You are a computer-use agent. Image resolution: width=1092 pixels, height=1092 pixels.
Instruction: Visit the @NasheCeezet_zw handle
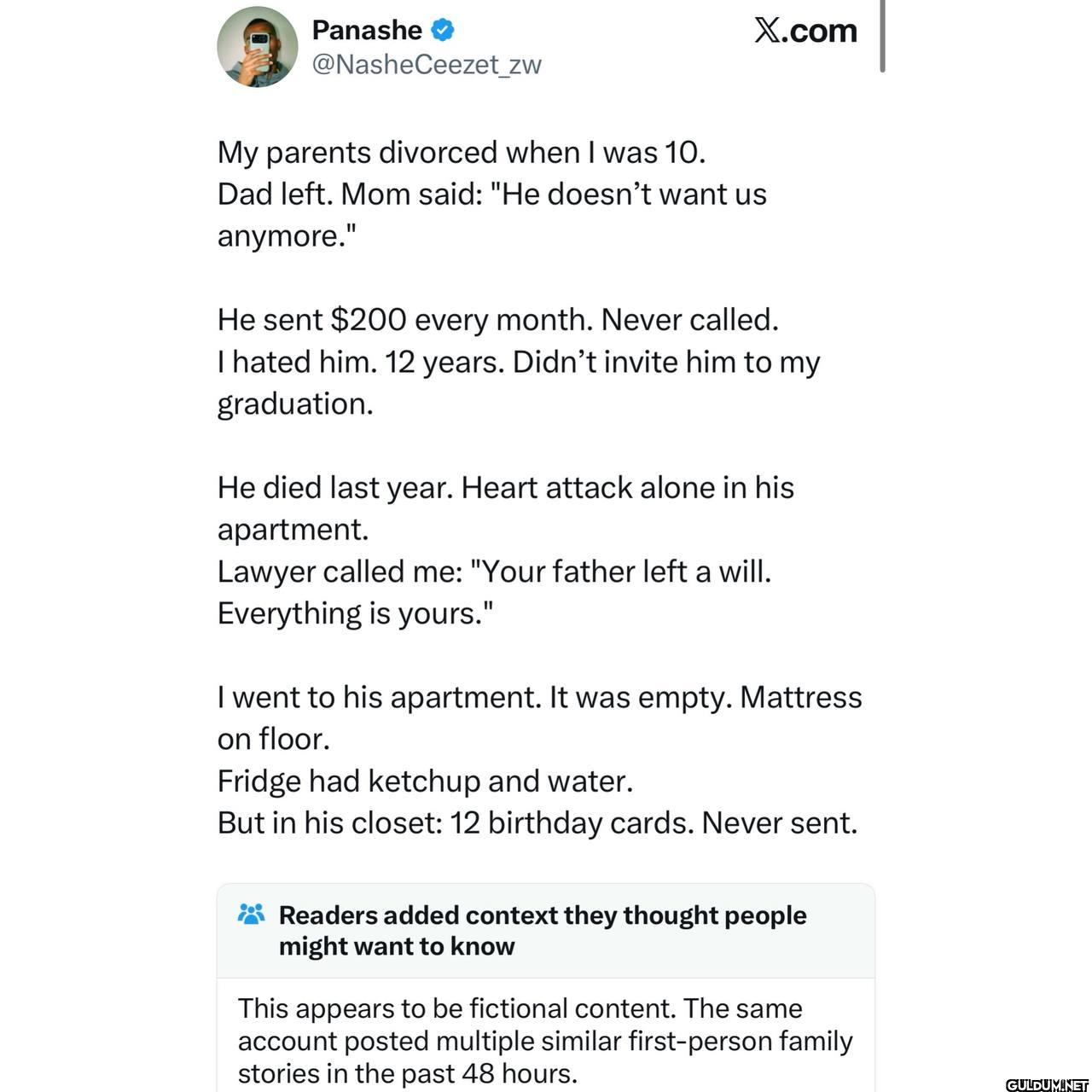pos(427,65)
